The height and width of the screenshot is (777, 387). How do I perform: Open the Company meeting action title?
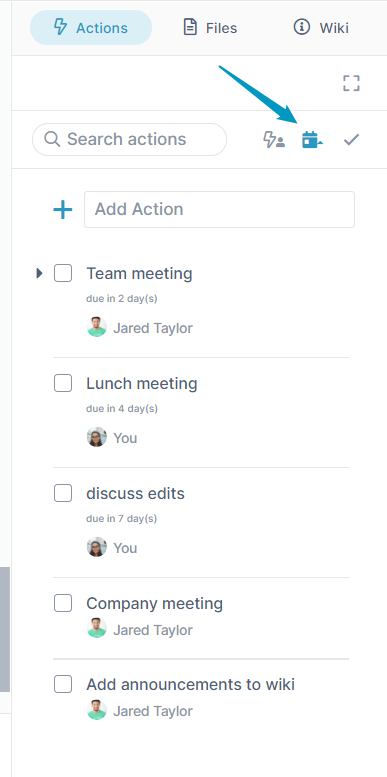(155, 604)
